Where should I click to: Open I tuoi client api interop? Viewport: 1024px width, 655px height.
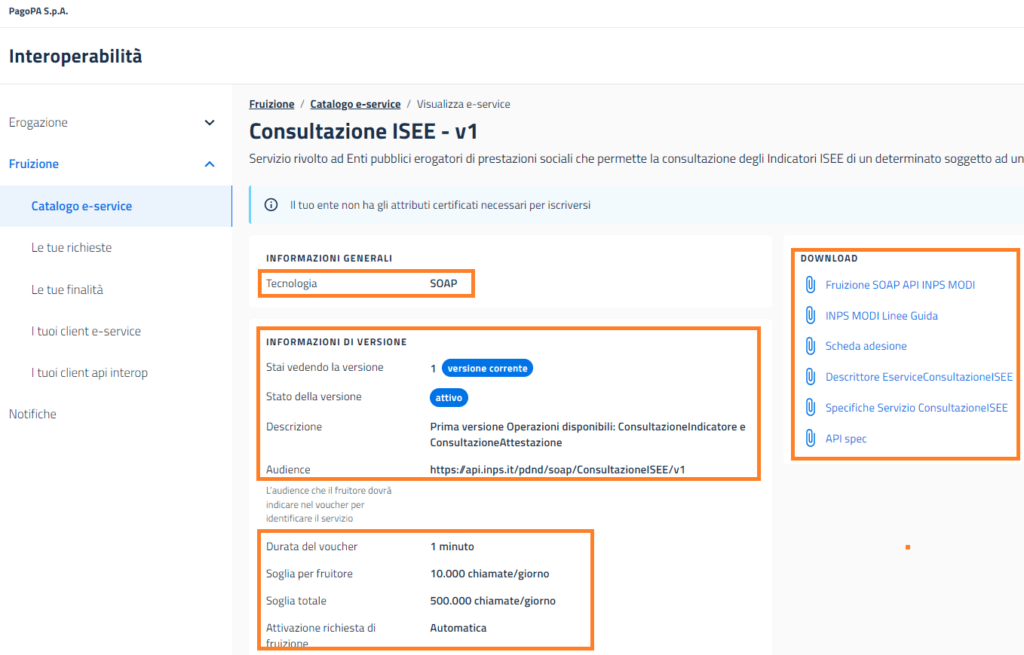point(89,373)
